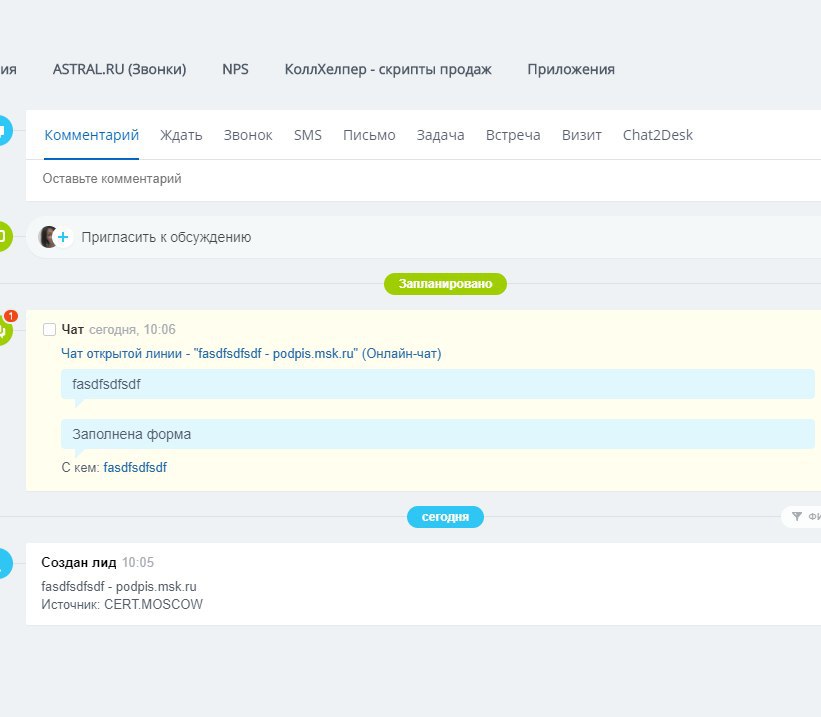
Task: Select the Визит activity tab
Action: click(582, 135)
